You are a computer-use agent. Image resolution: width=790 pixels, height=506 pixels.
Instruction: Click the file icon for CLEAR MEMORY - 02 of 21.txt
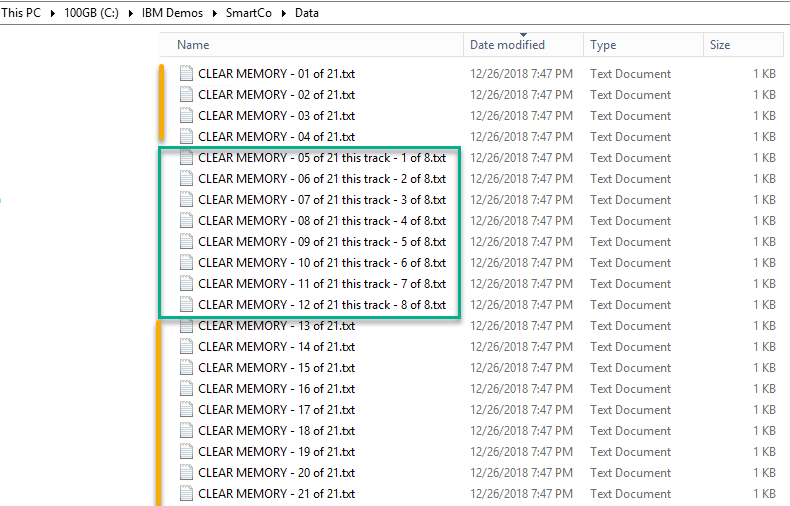coord(186,95)
